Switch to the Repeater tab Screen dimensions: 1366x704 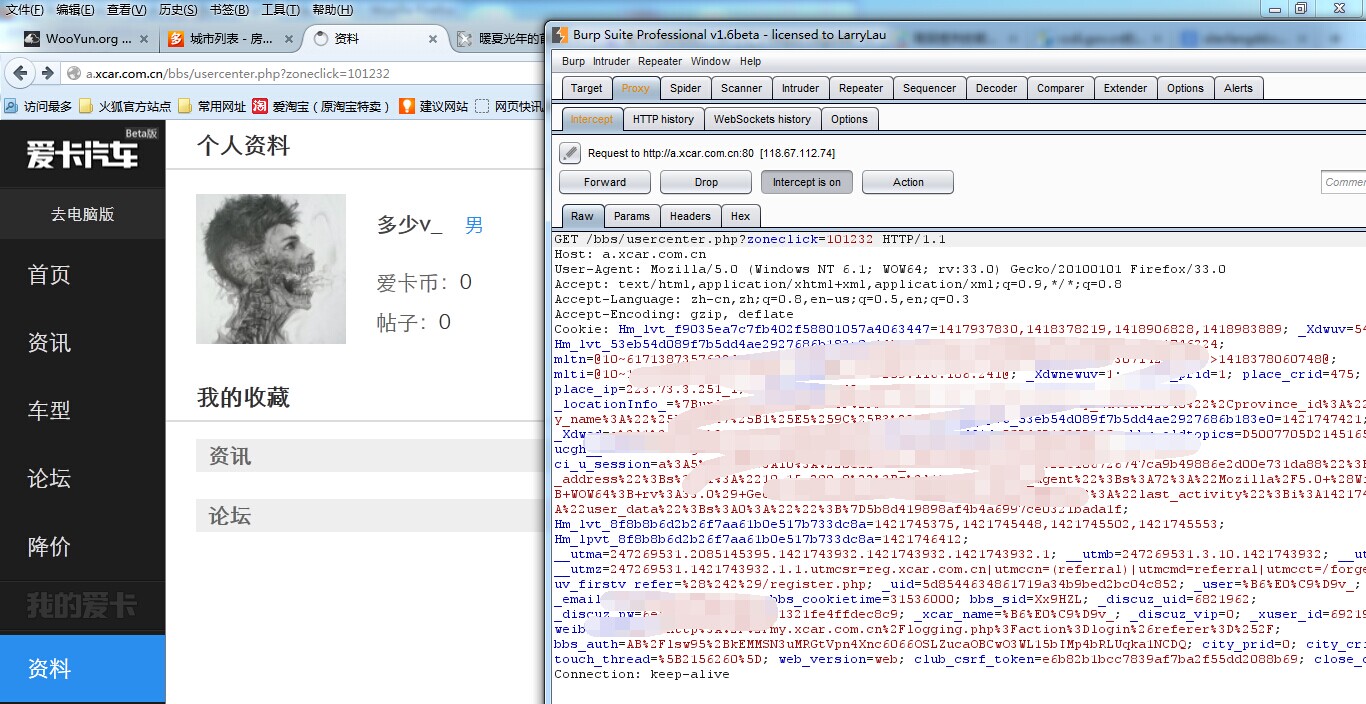pos(861,88)
